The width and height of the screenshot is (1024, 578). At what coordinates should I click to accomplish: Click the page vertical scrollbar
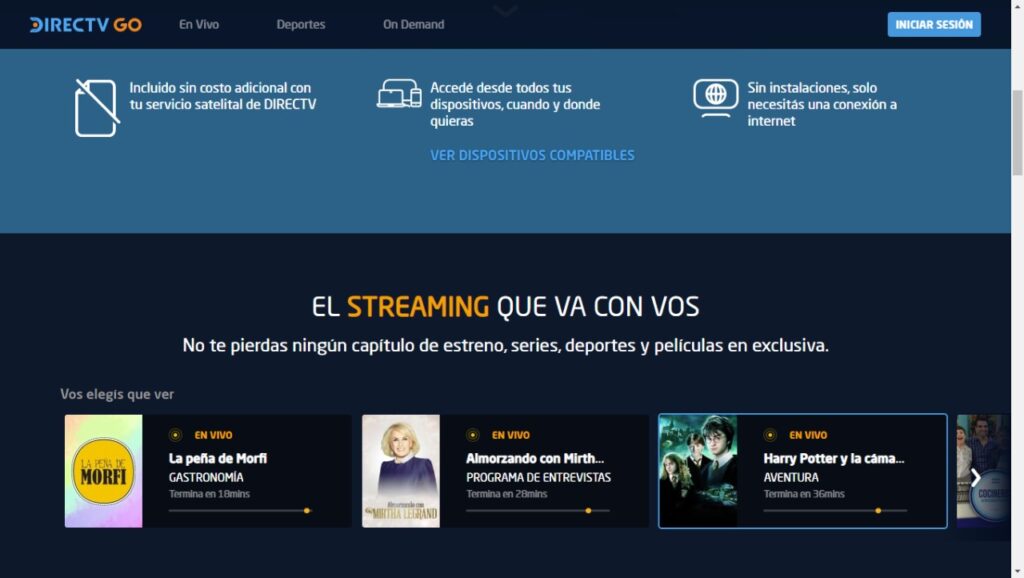[x=1017, y=130]
